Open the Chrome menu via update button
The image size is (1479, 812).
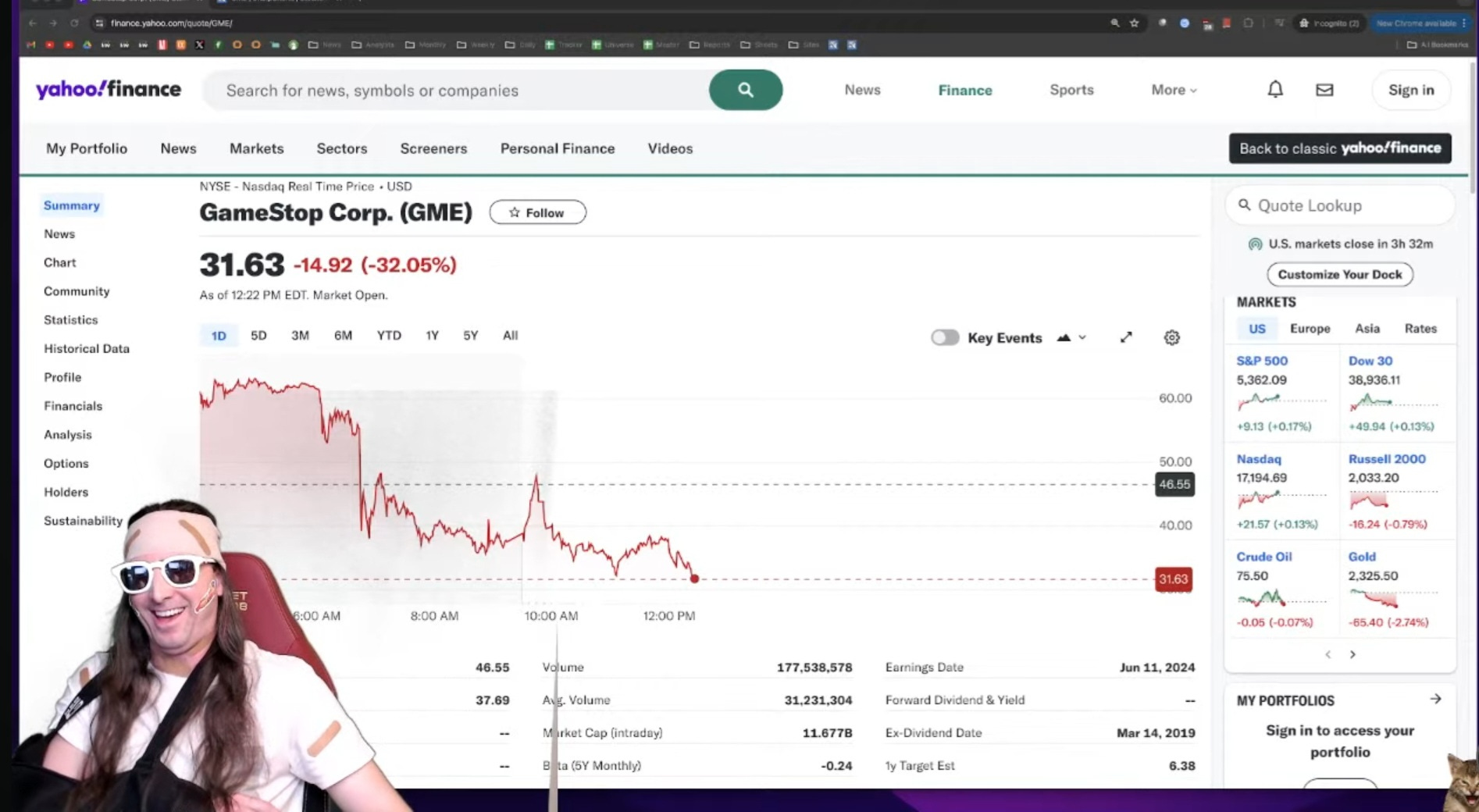(1420, 23)
